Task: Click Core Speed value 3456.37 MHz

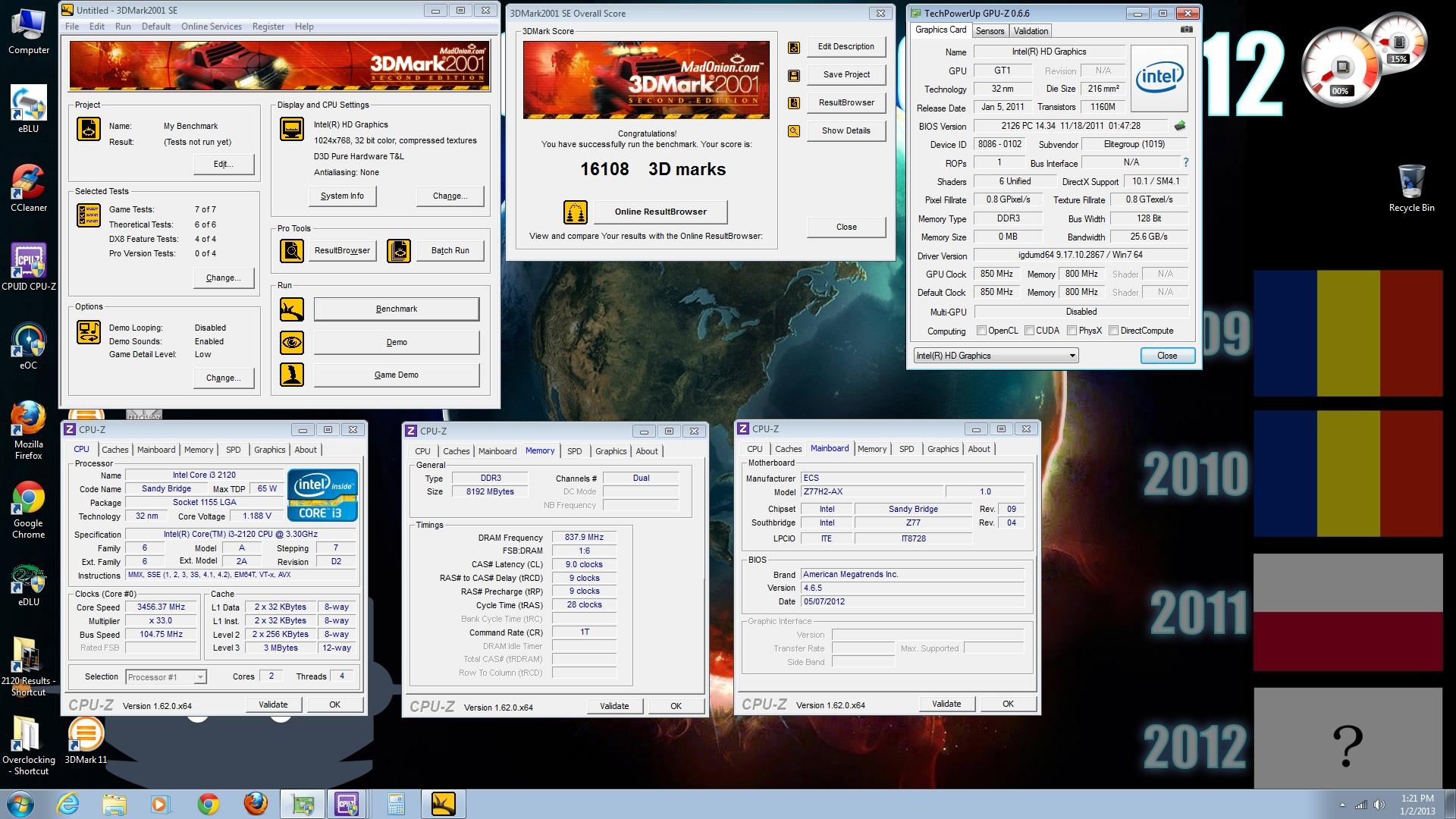Action: click(161, 607)
